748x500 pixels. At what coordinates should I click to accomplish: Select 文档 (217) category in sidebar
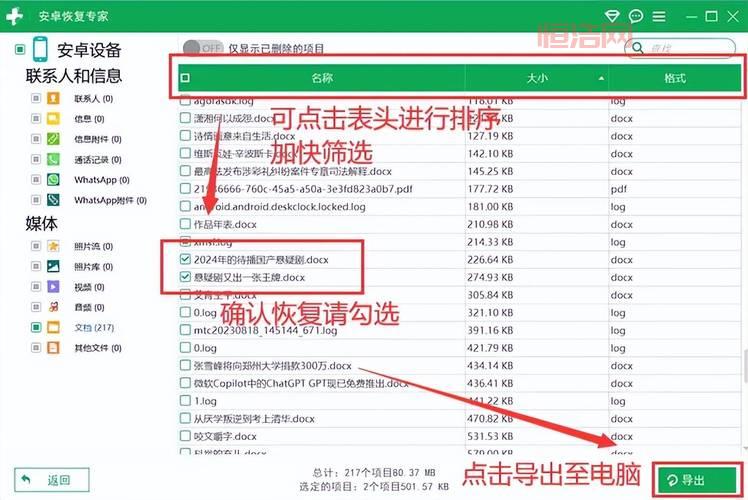tap(93, 327)
